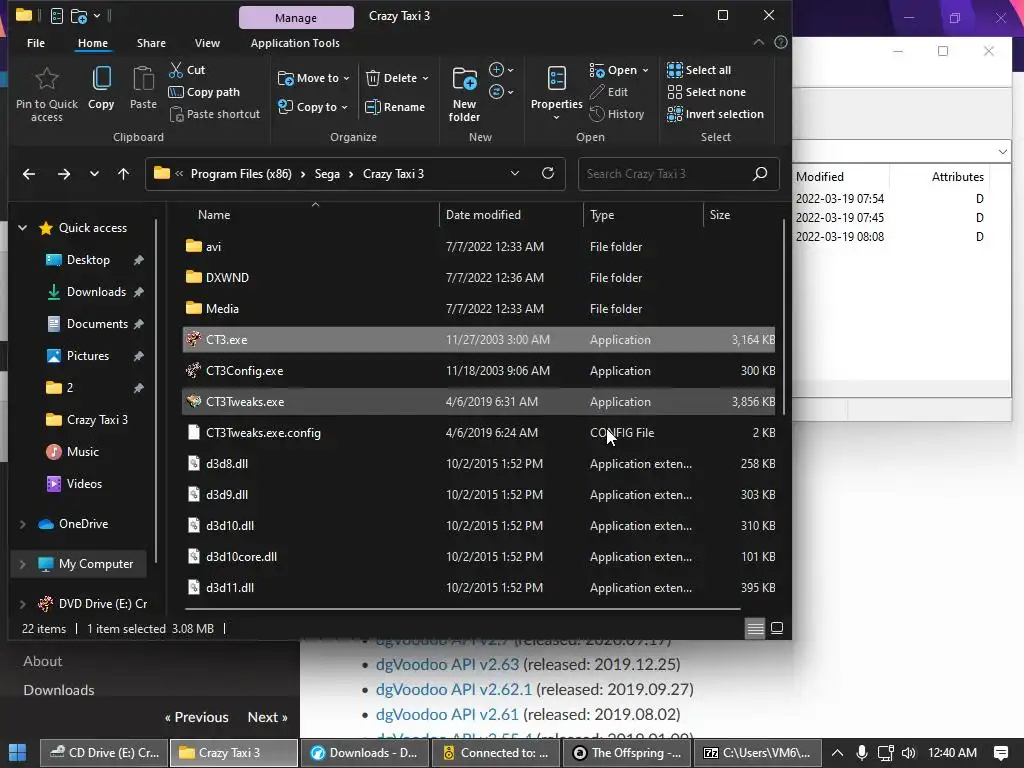Open dgVoodoo API v2.61 link
Viewport: 1024px width, 768px height.
pos(447,714)
